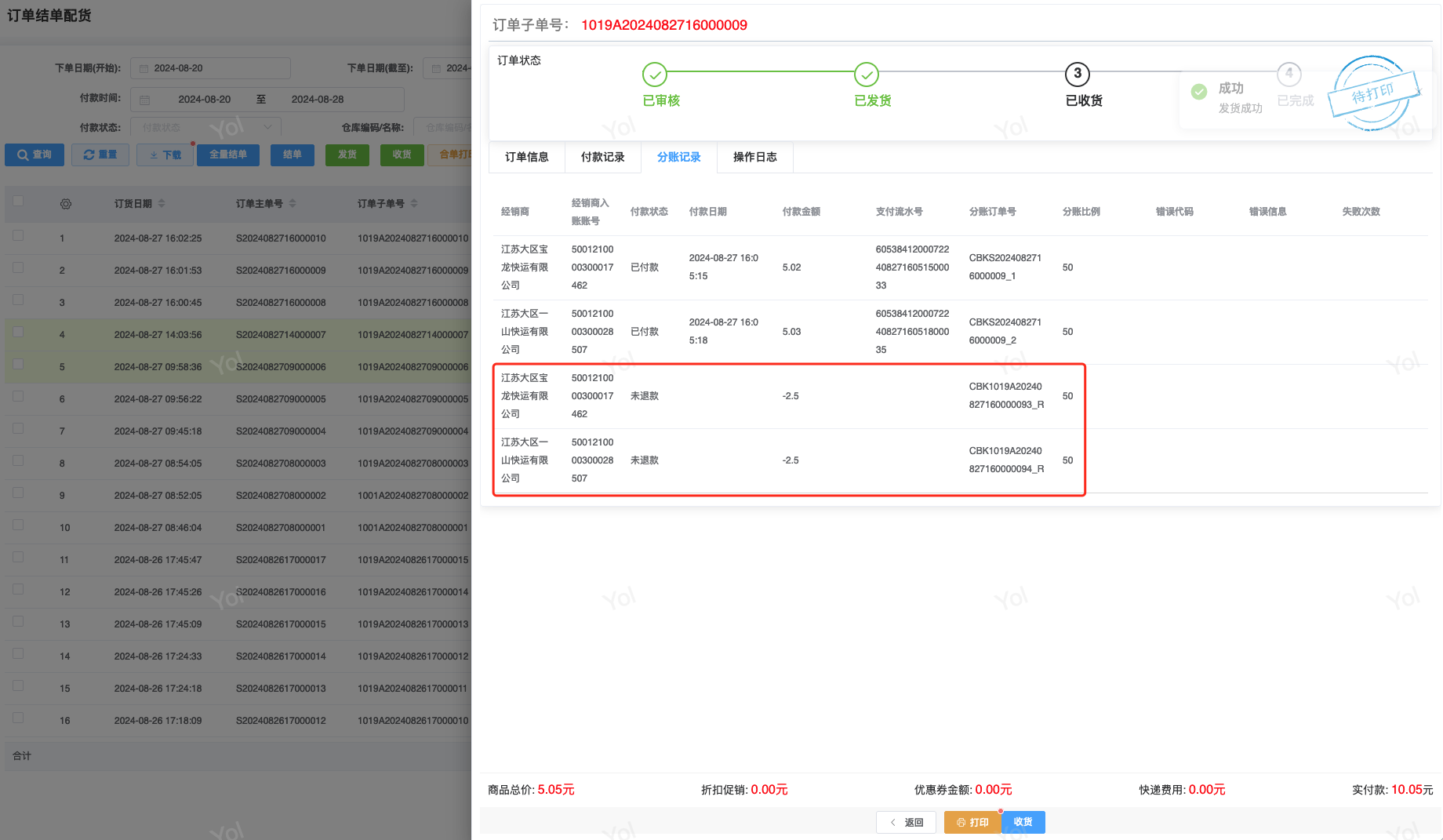Viewport: 1443px width, 840px height.
Task: Click the step 3 已收货 circle icon
Action: click(x=1077, y=75)
